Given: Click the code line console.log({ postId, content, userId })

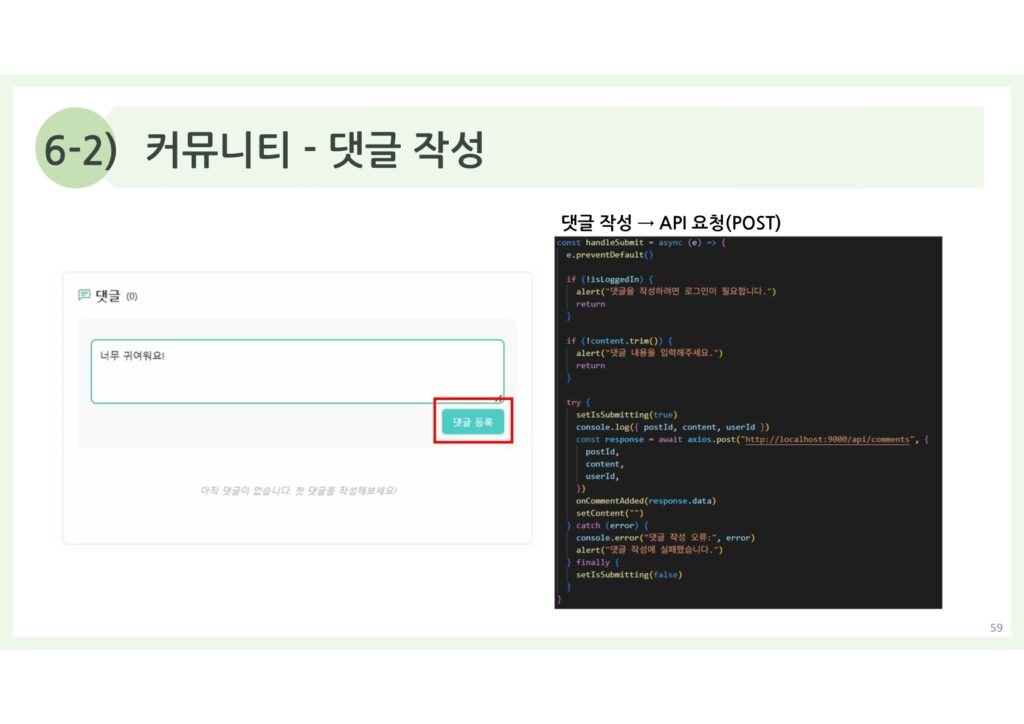Looking at the screenshot, I should point(672,427).
